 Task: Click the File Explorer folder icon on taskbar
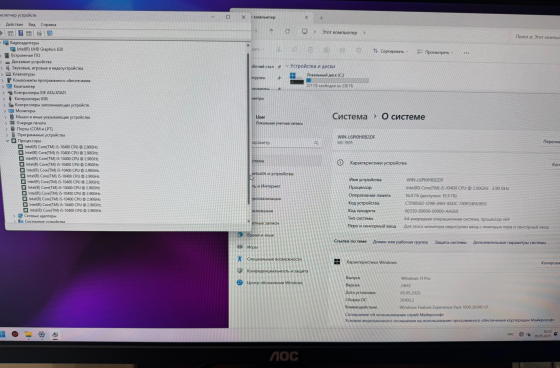[x=28, y=334]
